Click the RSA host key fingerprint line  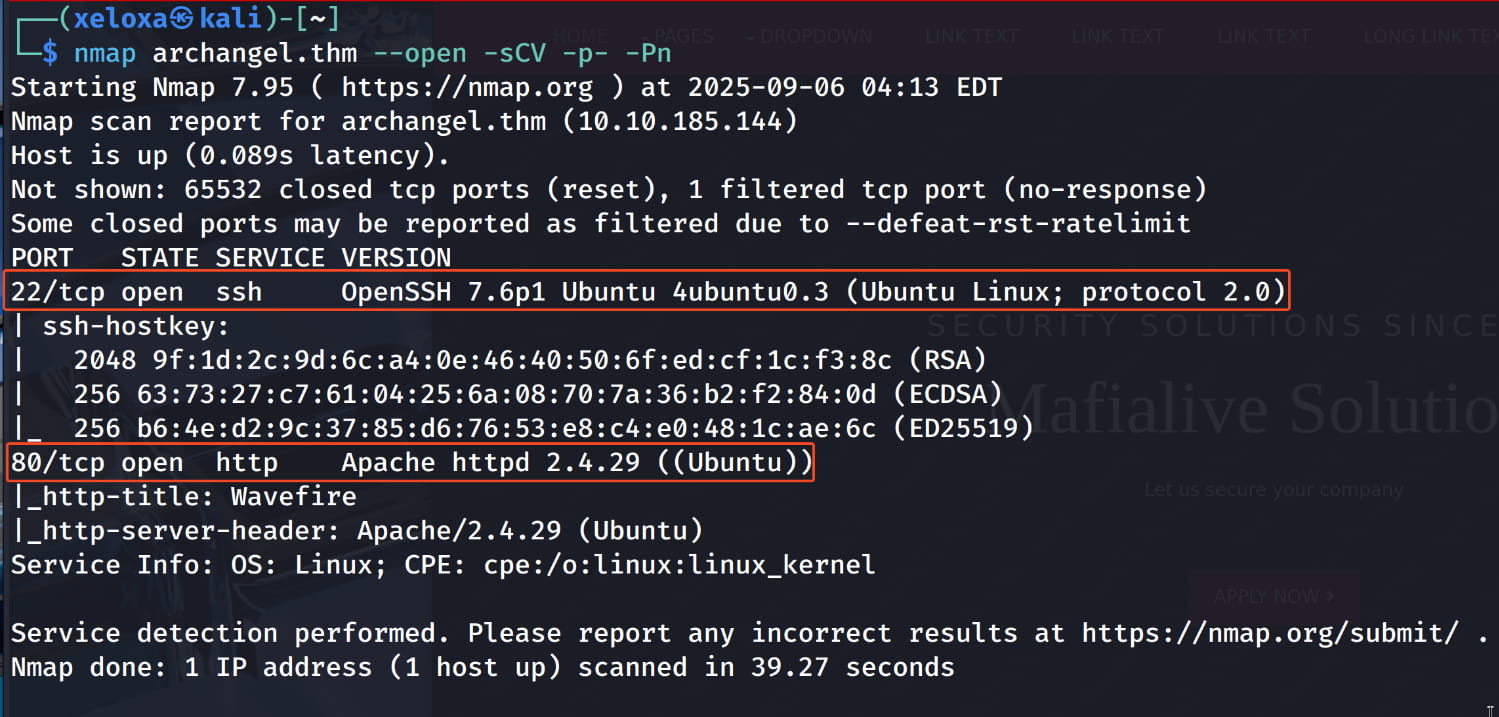pos(530,360)
